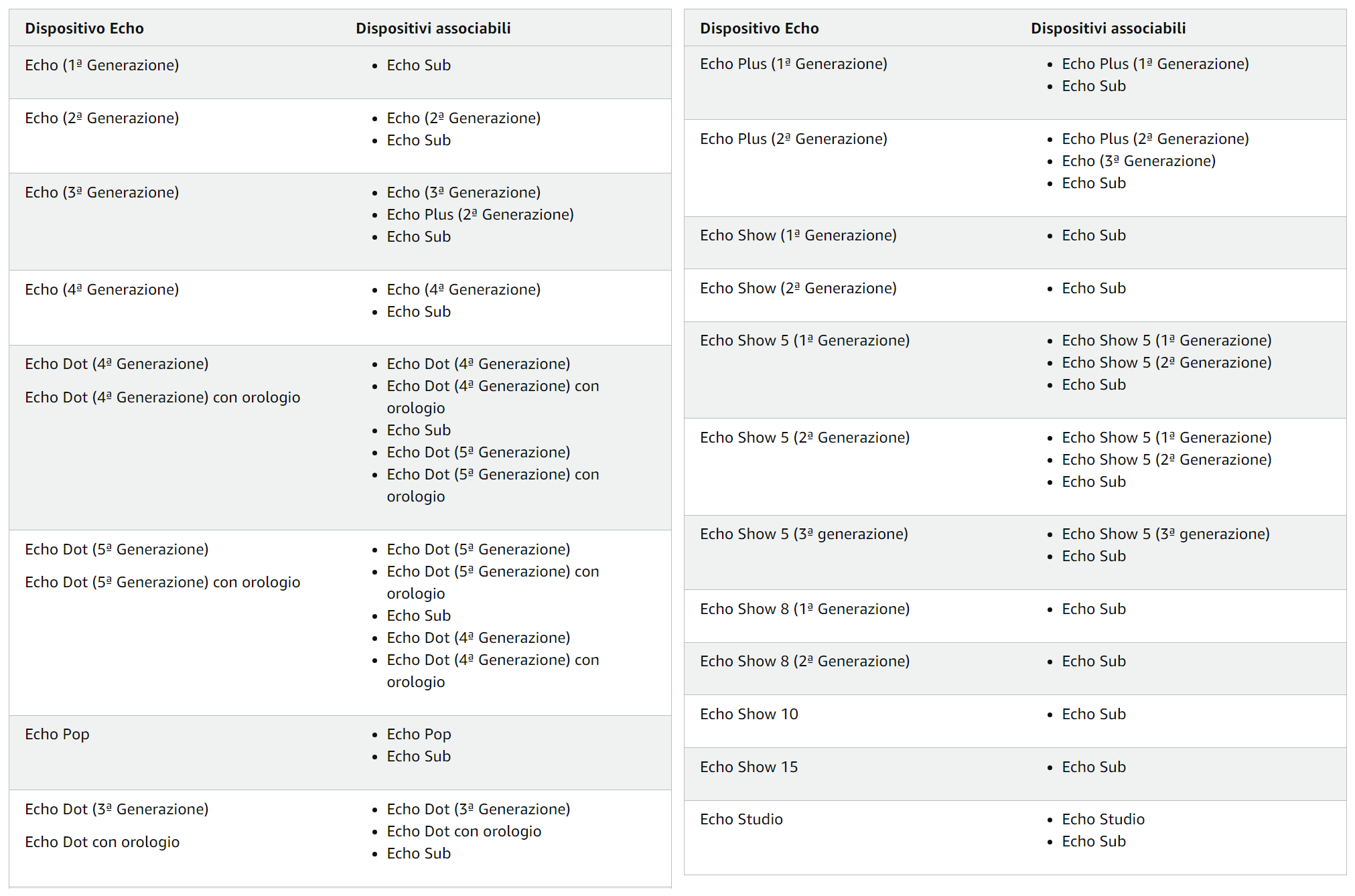This screenshot has height=896, width=1355.
Task: Select the "Echo Show 15" row label
Action: tap(749, 767)
